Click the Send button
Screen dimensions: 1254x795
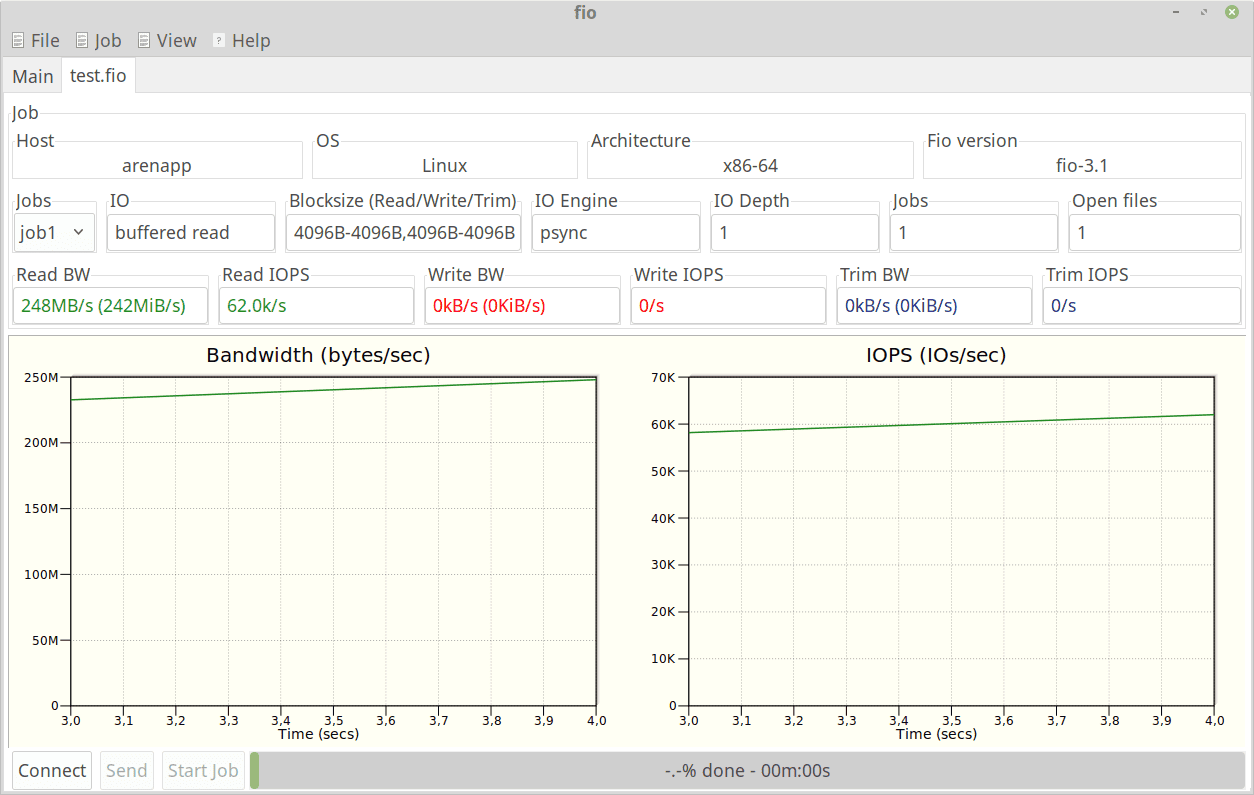[127, 770]
